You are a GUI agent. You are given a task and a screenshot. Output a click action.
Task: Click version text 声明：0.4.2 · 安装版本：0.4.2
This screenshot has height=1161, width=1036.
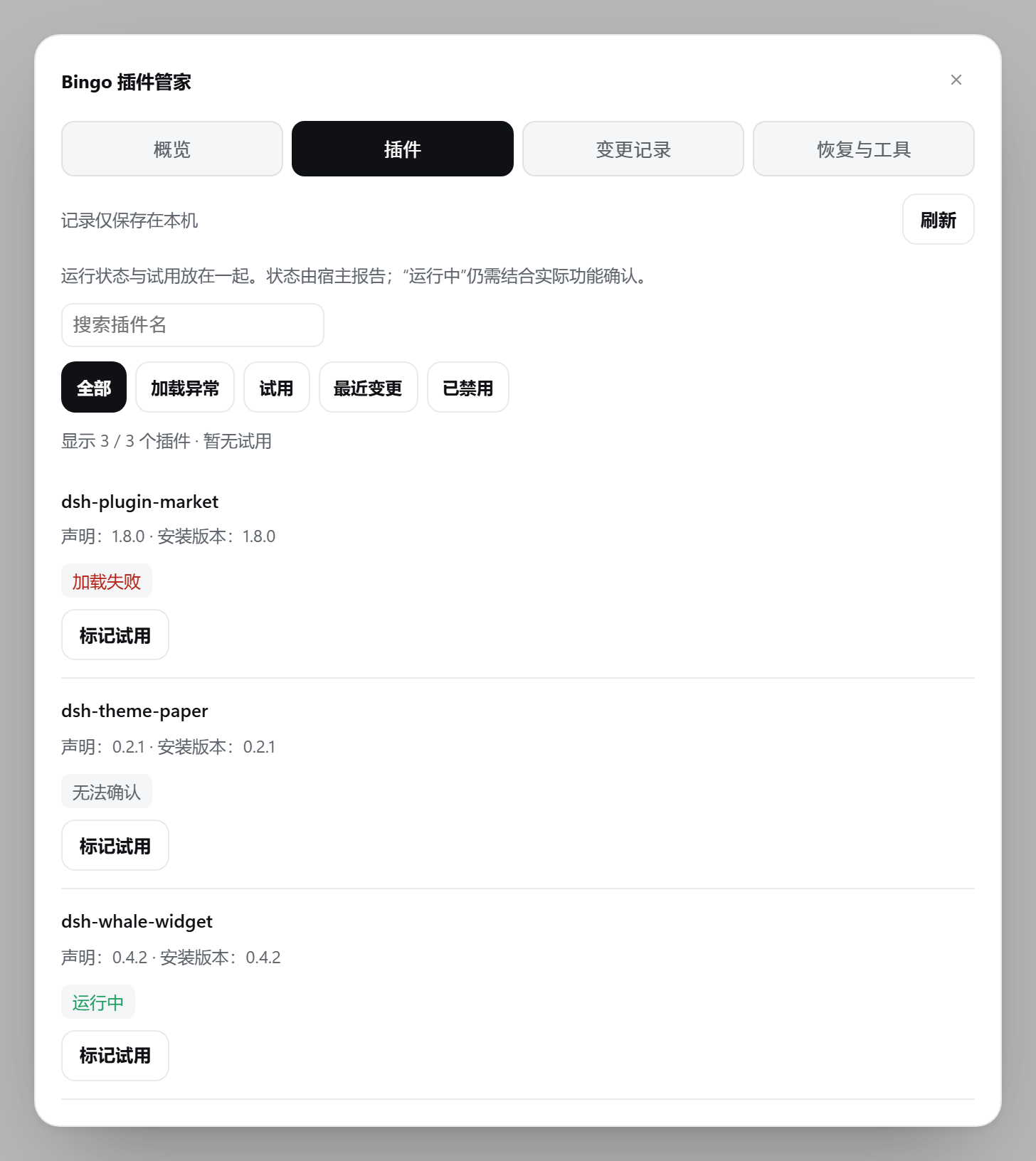pyautogui.click(x=171, y=958)
